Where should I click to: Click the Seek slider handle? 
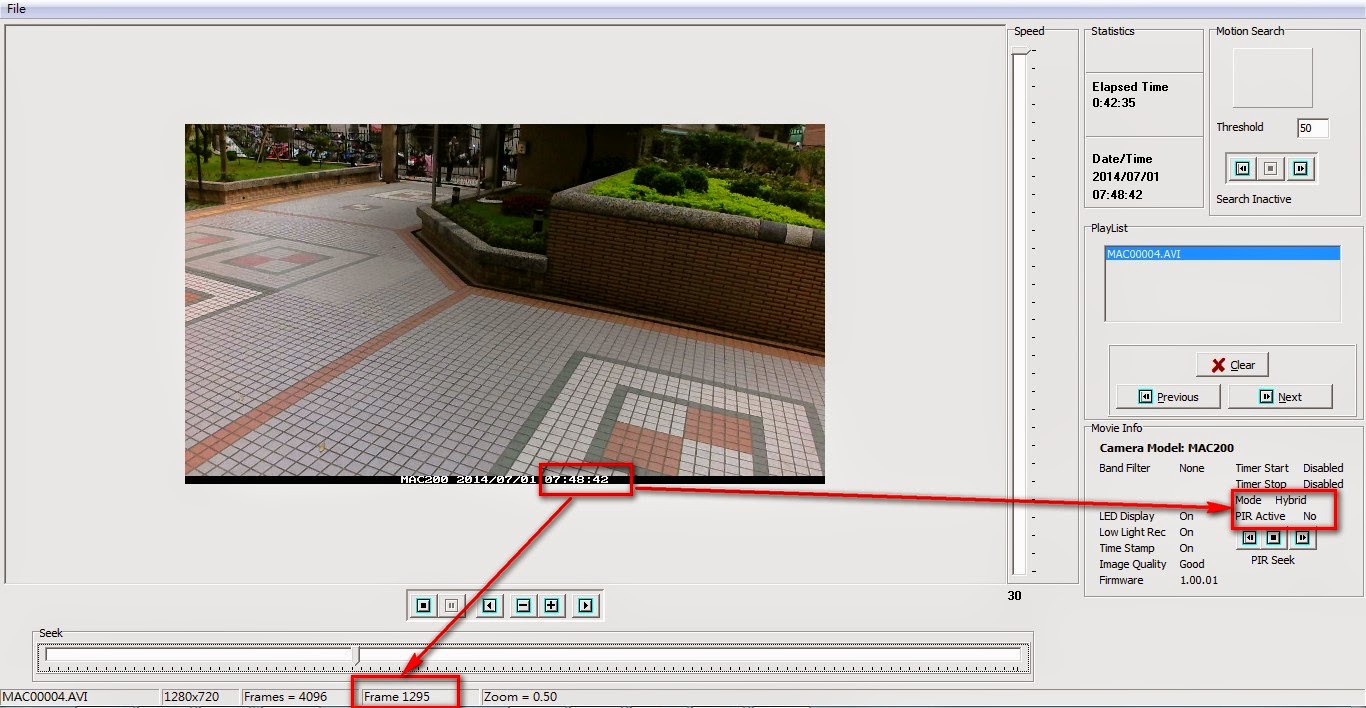pos(358,656)
